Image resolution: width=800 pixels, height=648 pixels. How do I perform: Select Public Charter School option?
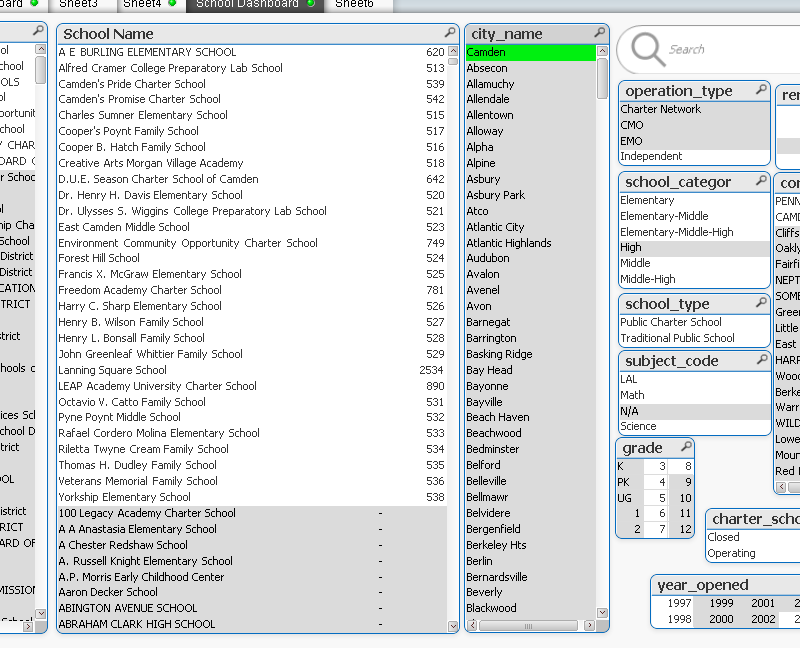click(670, 323)
